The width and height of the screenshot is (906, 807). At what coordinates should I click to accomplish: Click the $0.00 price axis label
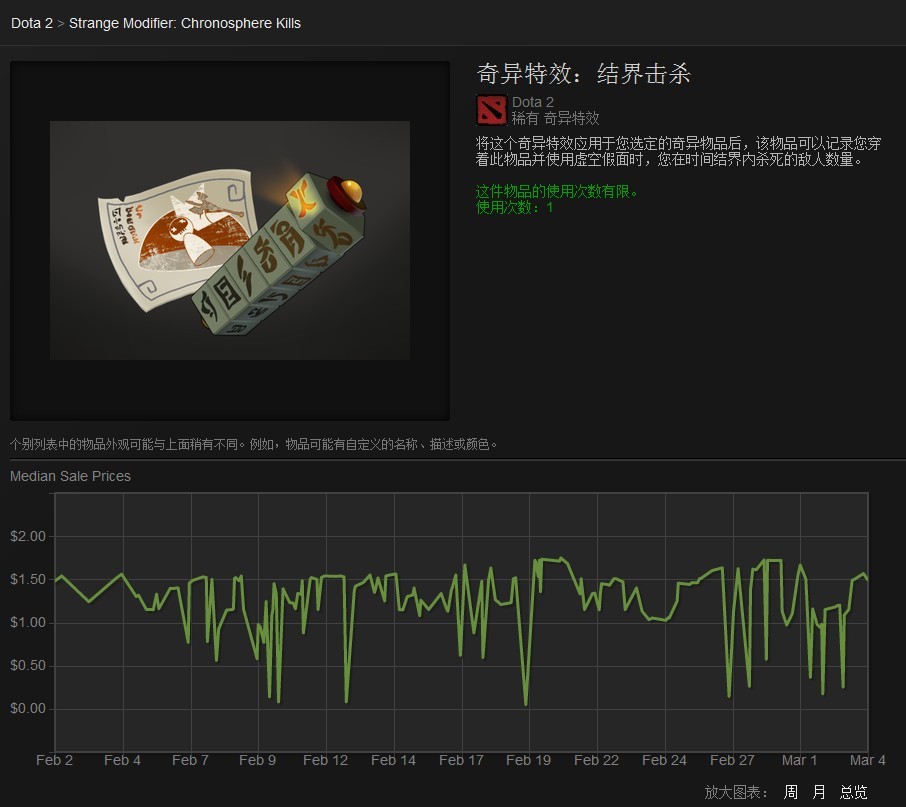(x=28, y=708)
